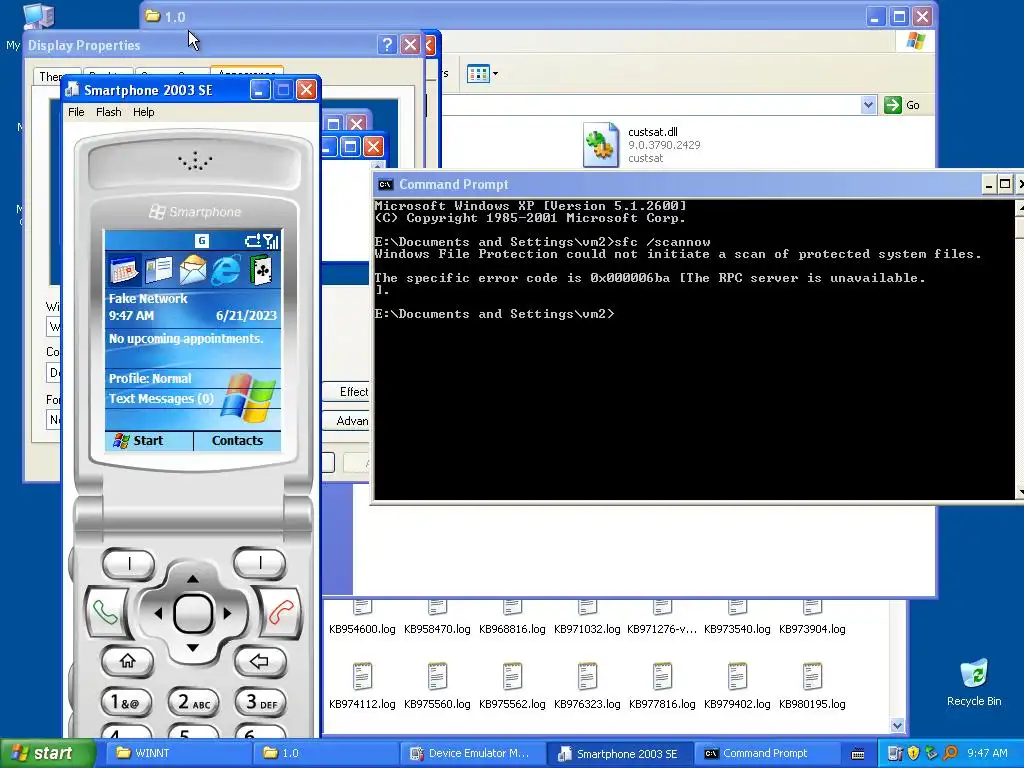
Task: Open Contacts card icon on smartphone screen
Action: click(159, 270)
